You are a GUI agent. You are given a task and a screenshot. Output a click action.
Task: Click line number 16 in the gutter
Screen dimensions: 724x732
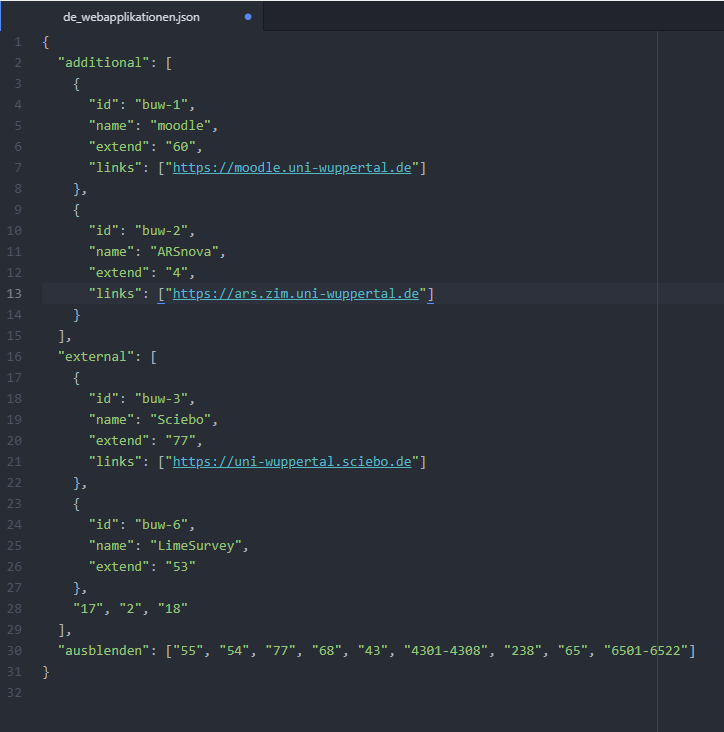[14, 357]
